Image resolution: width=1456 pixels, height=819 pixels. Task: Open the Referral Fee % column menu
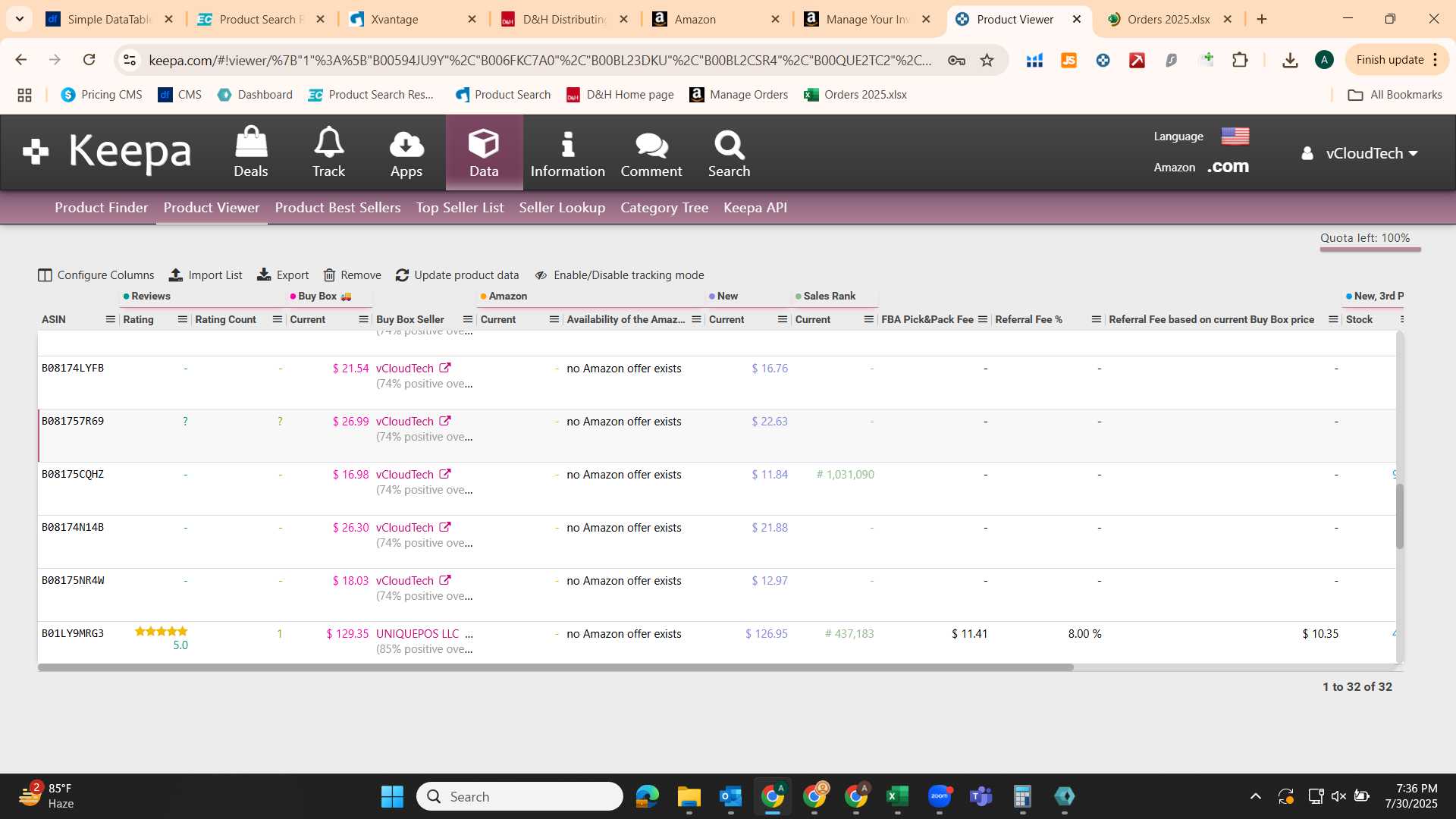(x=1097, y=319)
